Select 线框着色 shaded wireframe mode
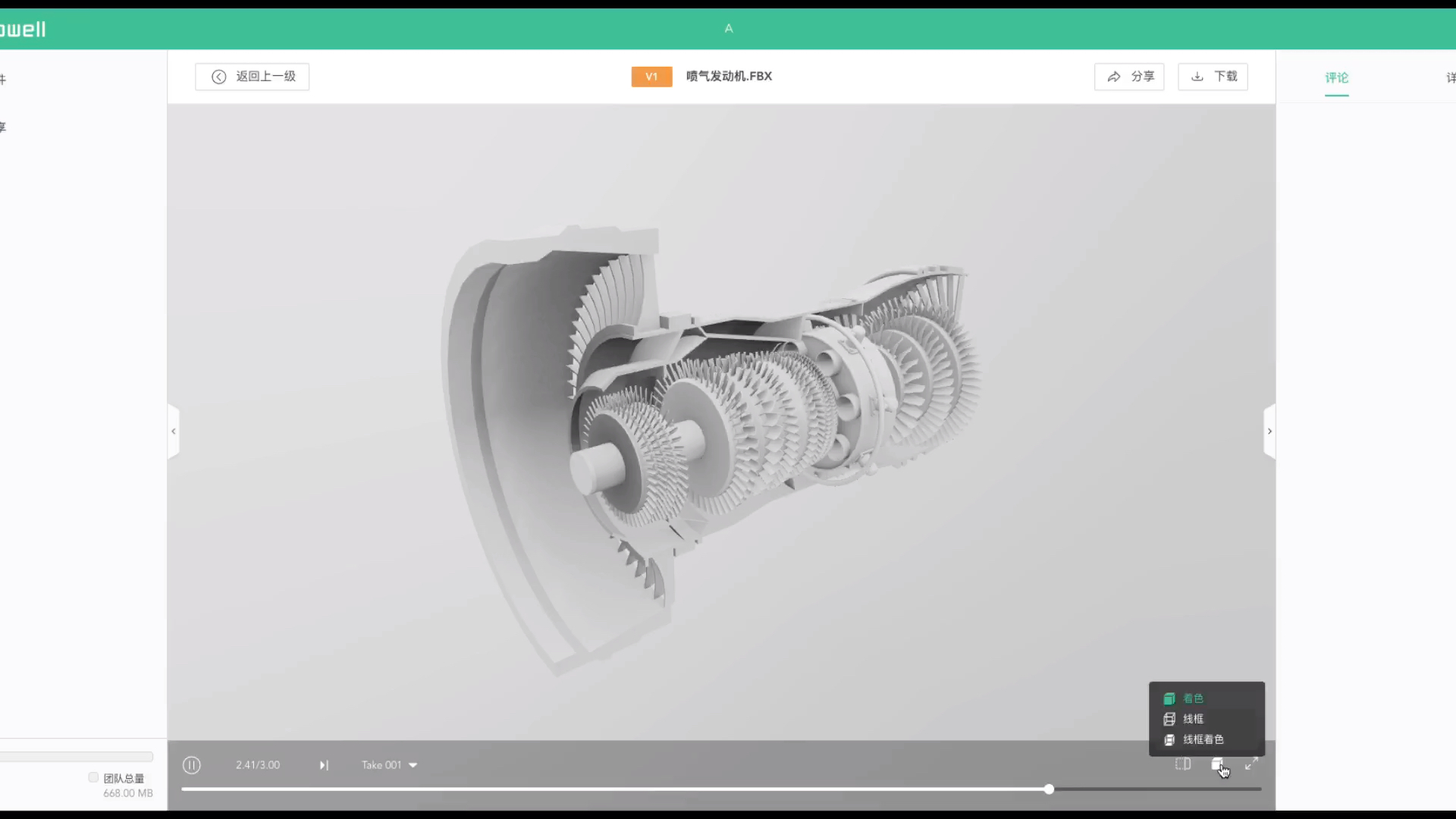Viewport: 1456px width, 819px height. coord(1203,739)
